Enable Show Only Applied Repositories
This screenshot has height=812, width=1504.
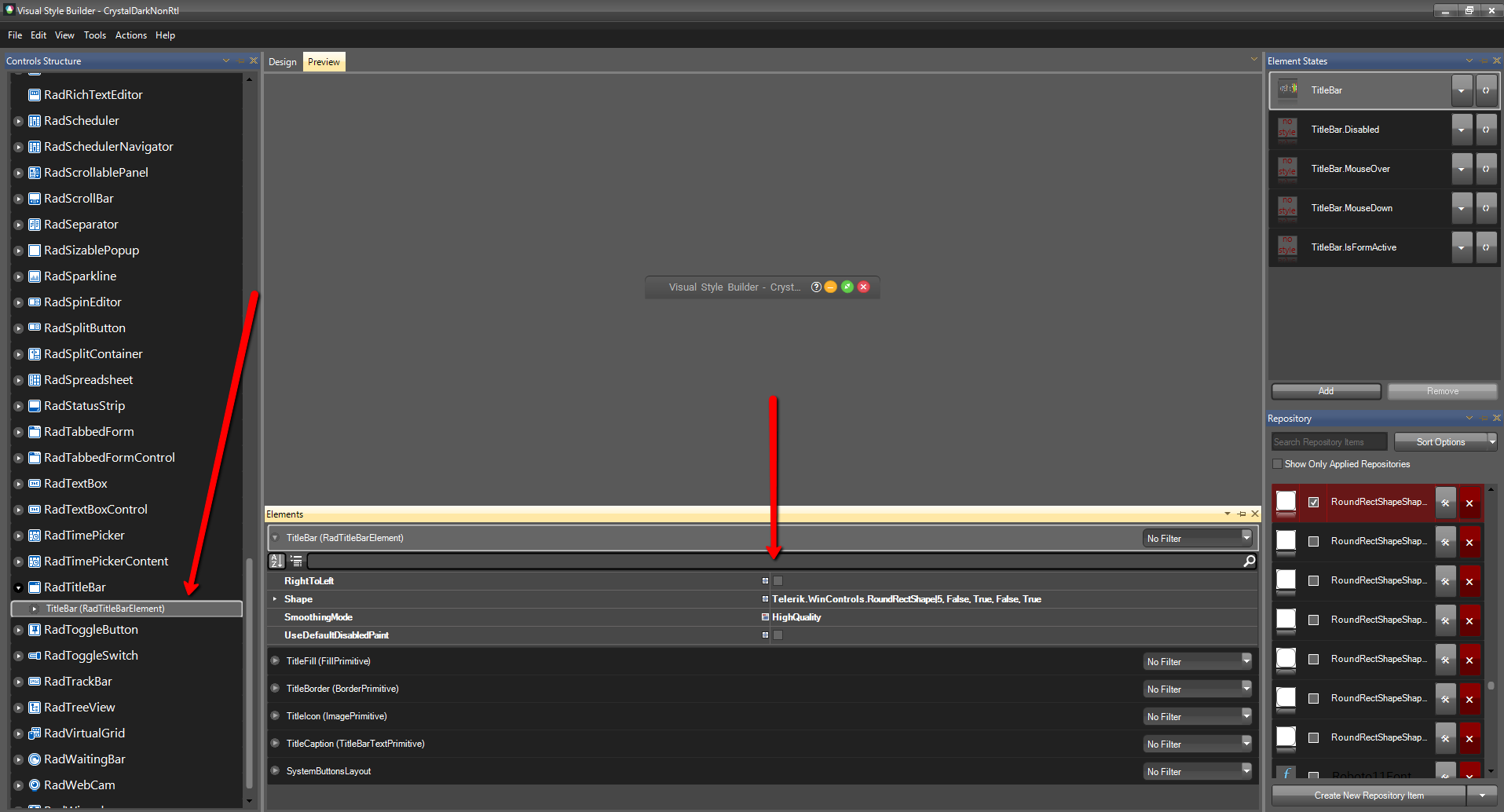pos(1277,464)
